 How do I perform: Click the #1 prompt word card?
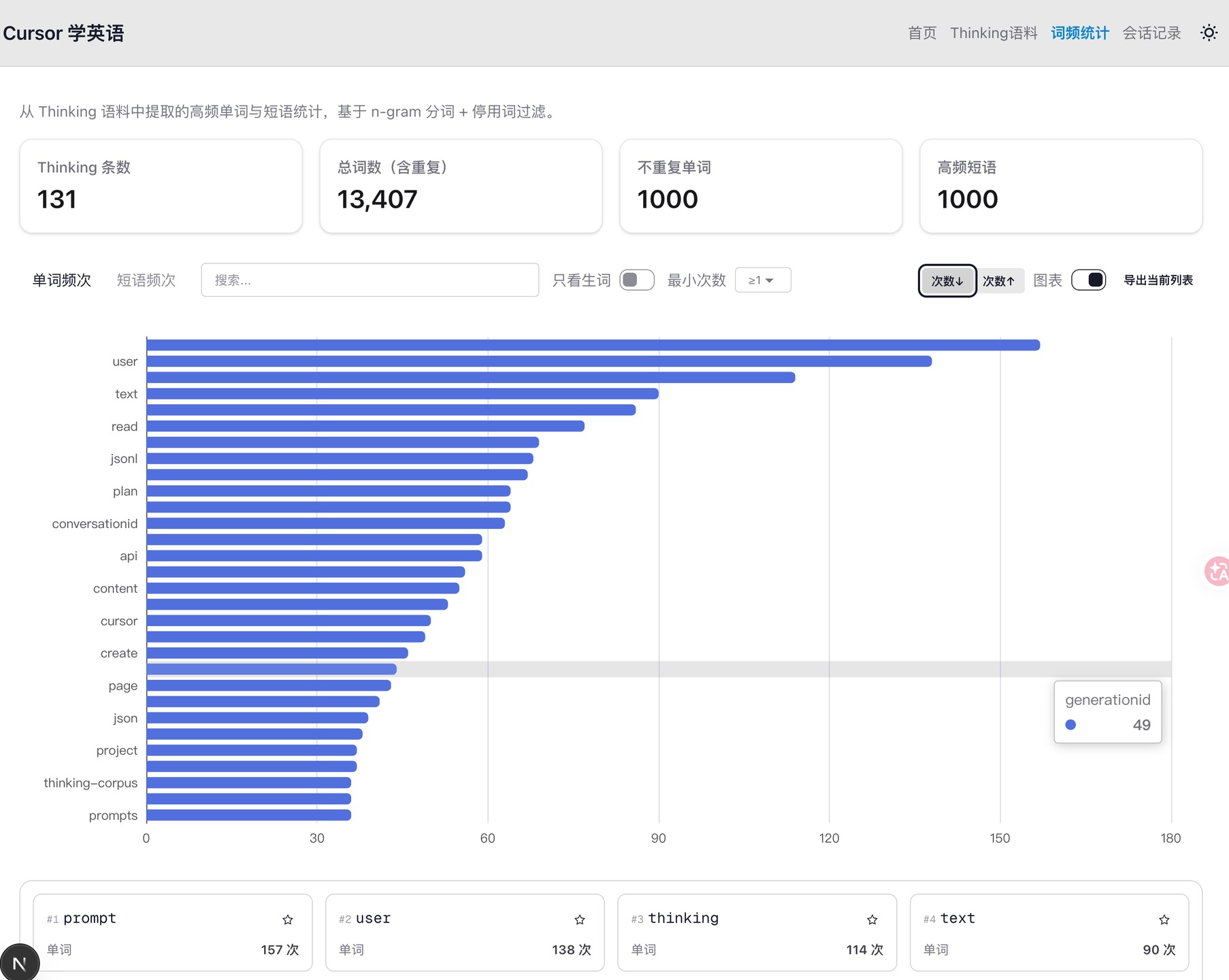[x=173, y=932]
